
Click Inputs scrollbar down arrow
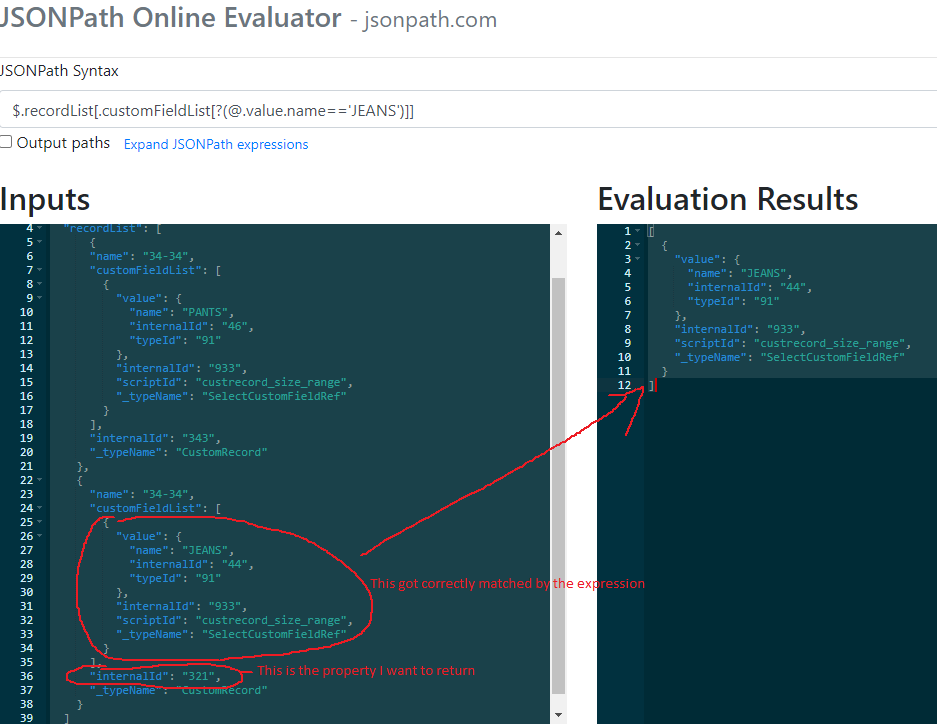(x=558, y=715)
